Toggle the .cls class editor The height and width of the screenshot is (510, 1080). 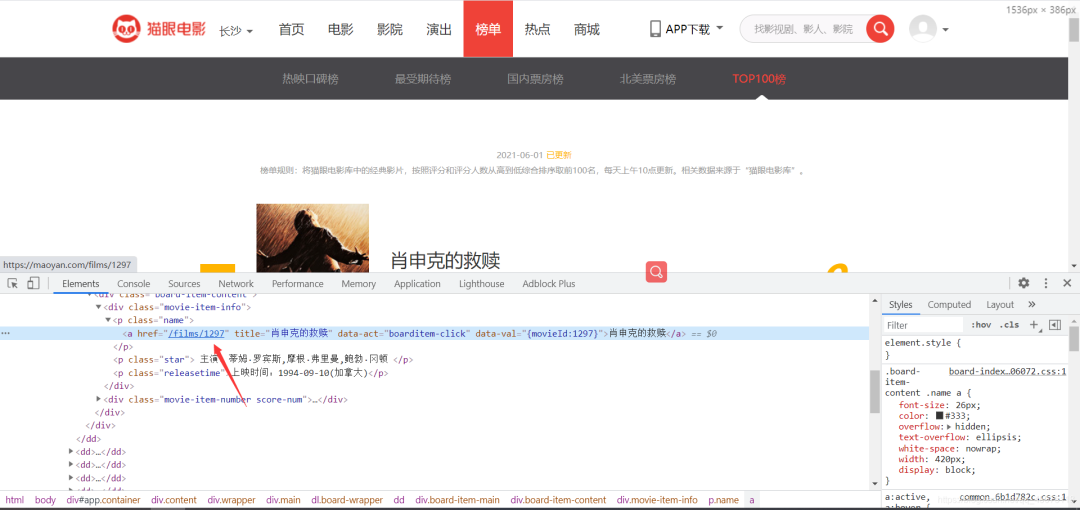[1010, 325]
